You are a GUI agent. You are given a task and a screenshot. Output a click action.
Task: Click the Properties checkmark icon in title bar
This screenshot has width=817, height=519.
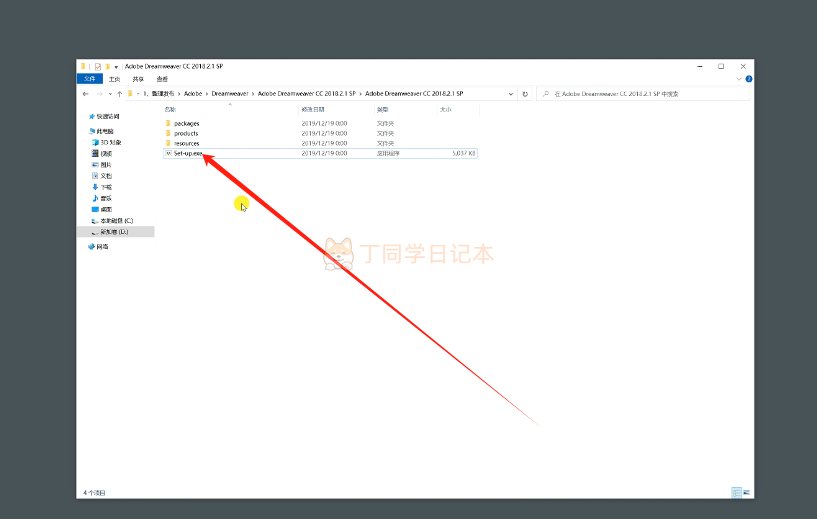[97, 67]
